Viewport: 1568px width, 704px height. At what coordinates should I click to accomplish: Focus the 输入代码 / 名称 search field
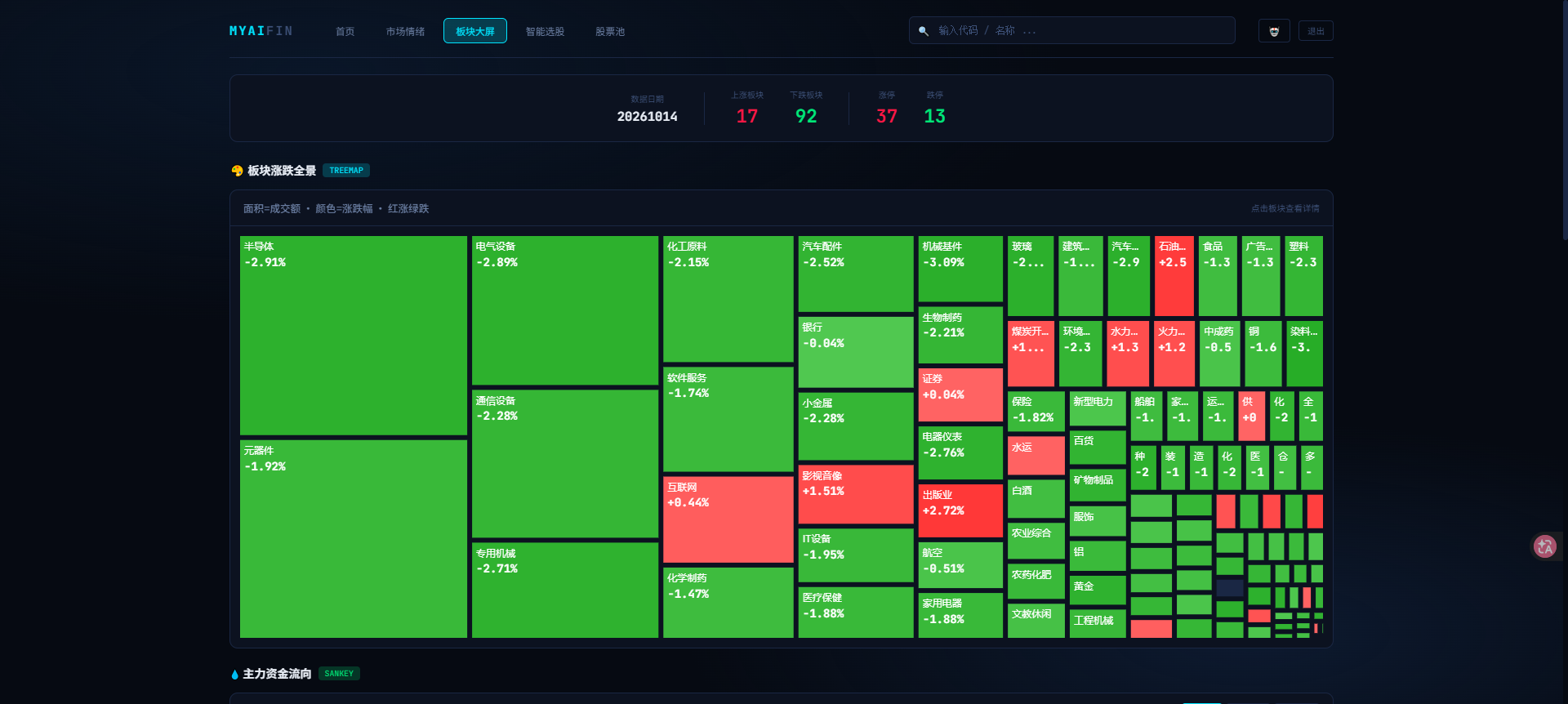coord(1072,31)
